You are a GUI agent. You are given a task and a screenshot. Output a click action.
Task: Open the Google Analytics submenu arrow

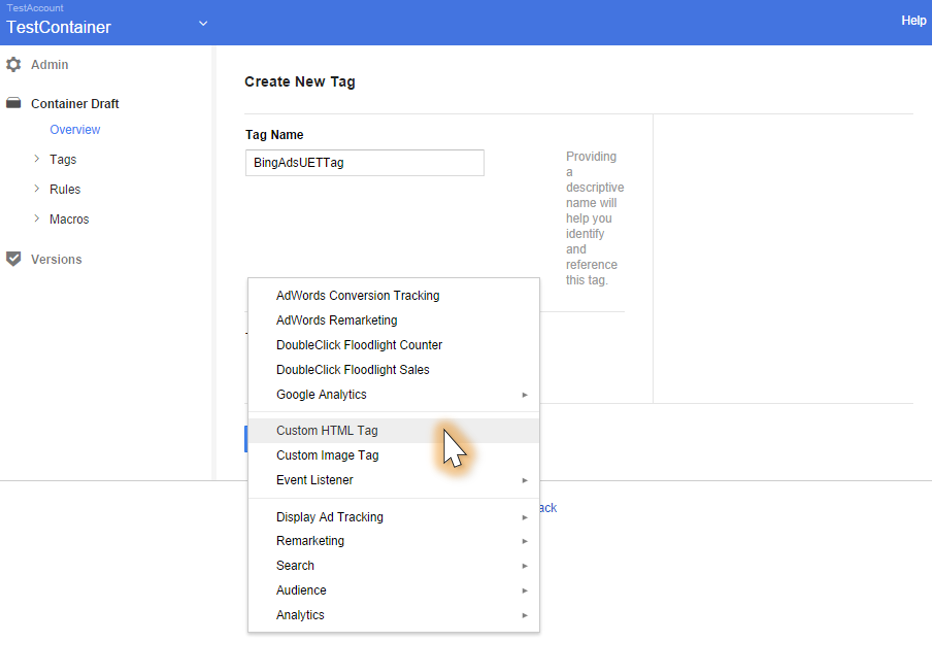pyautogui.click(x=524, y=395)
